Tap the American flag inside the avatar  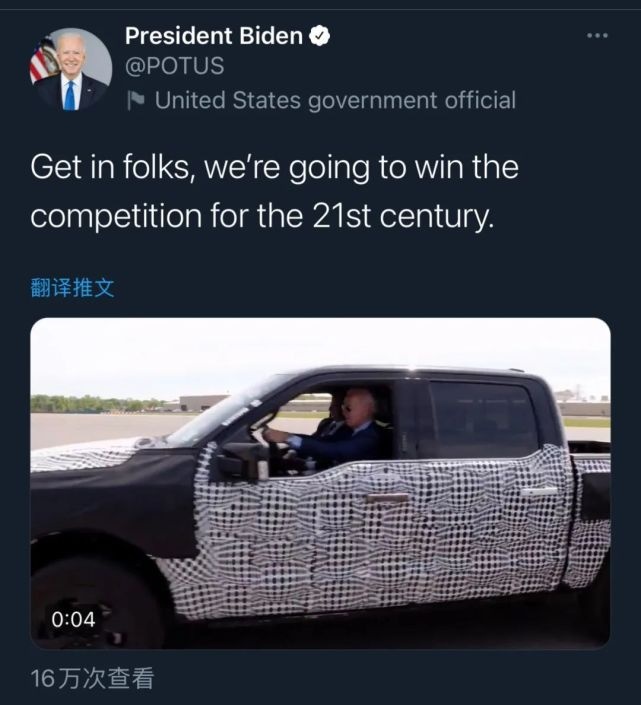pos(43,60)
